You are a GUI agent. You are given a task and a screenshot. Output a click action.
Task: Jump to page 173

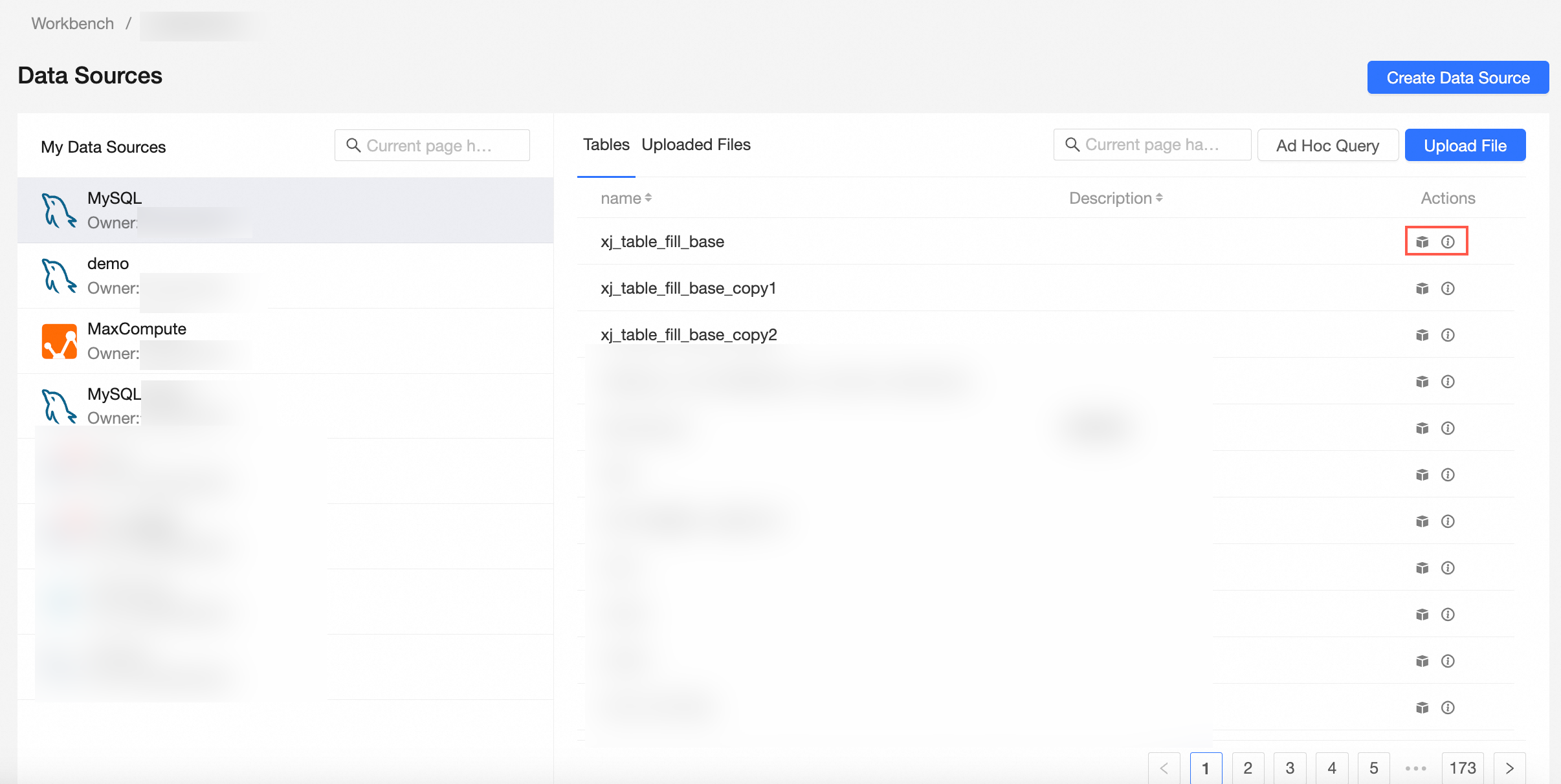[x=1462, y=768]
